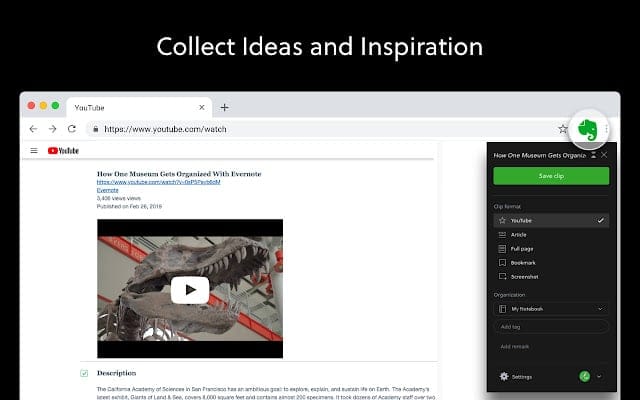Click the Add tag field
This screenshot has width=640, height=400.
point(551,327)
